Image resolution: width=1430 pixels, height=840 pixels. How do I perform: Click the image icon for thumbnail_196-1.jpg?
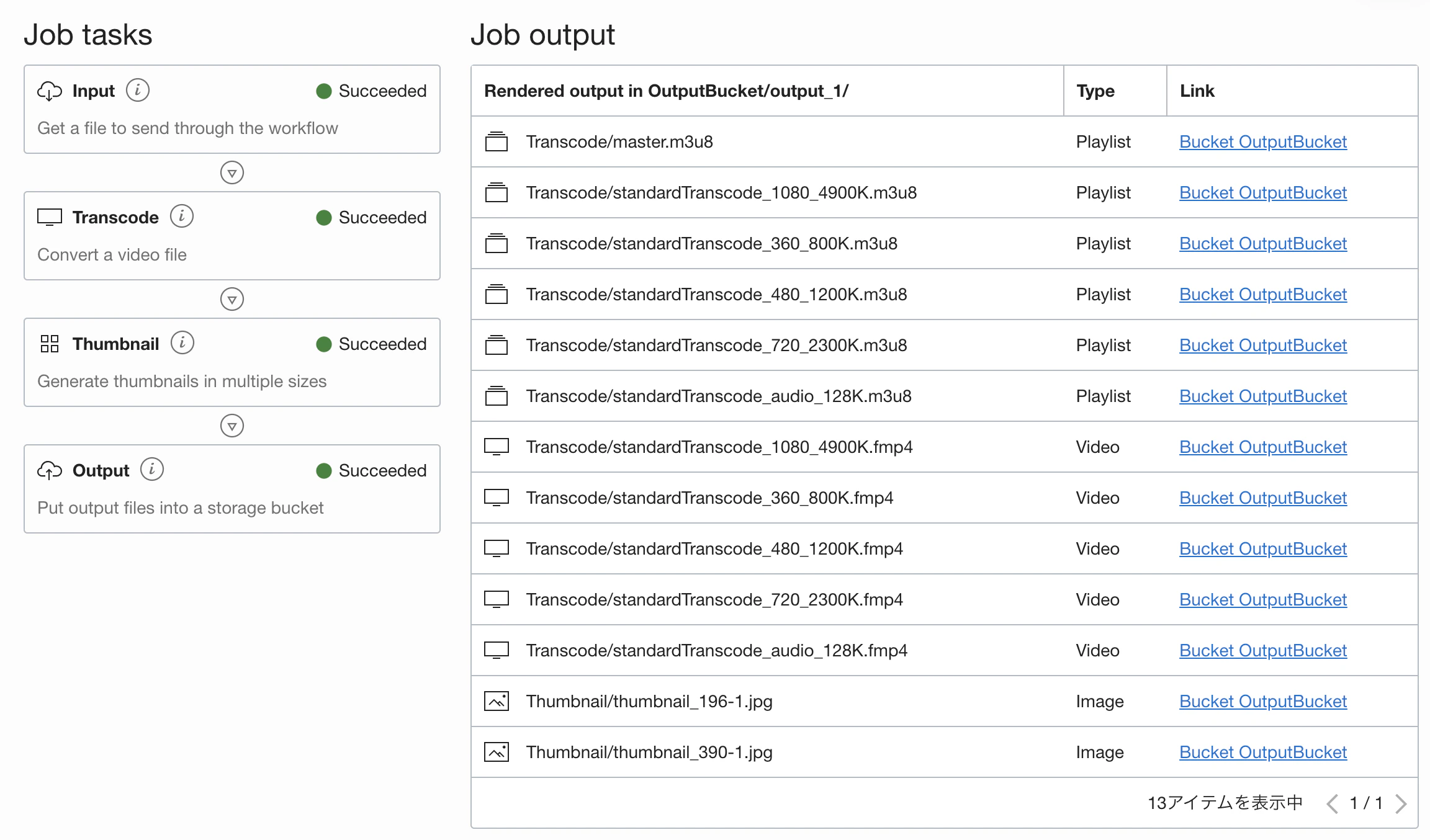pyautogui.click(x=497, y=701)
